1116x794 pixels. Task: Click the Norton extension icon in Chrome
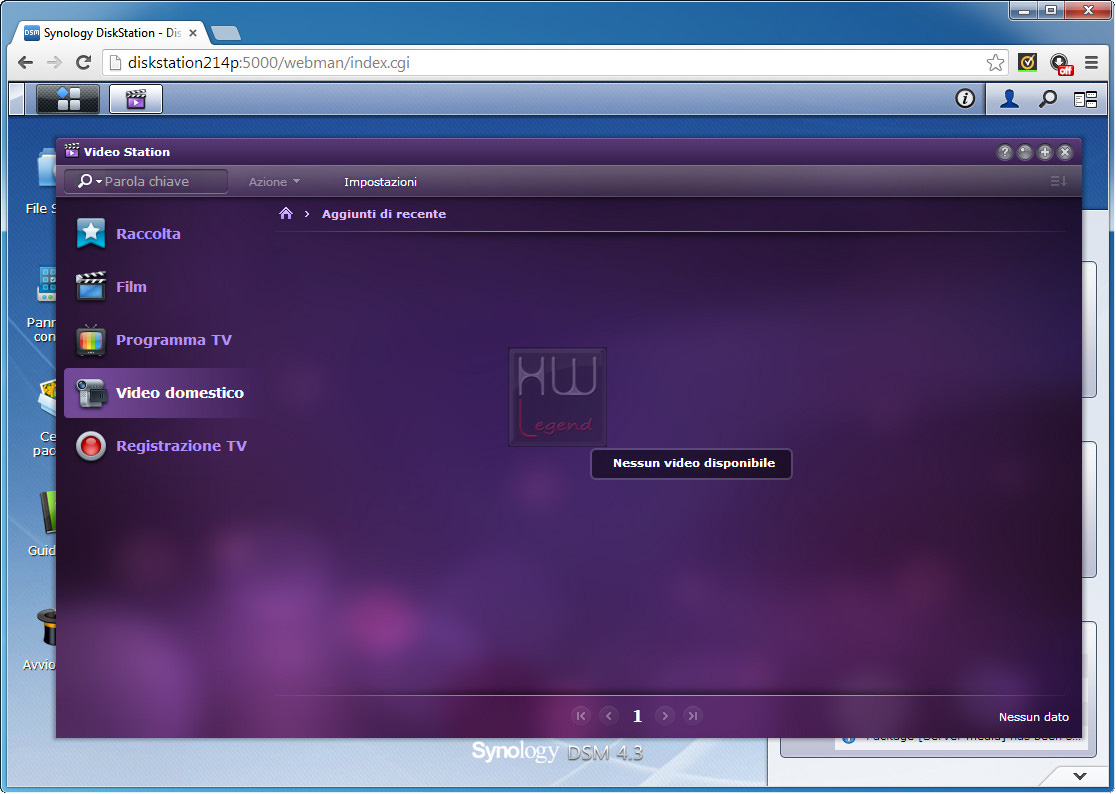1027,63
